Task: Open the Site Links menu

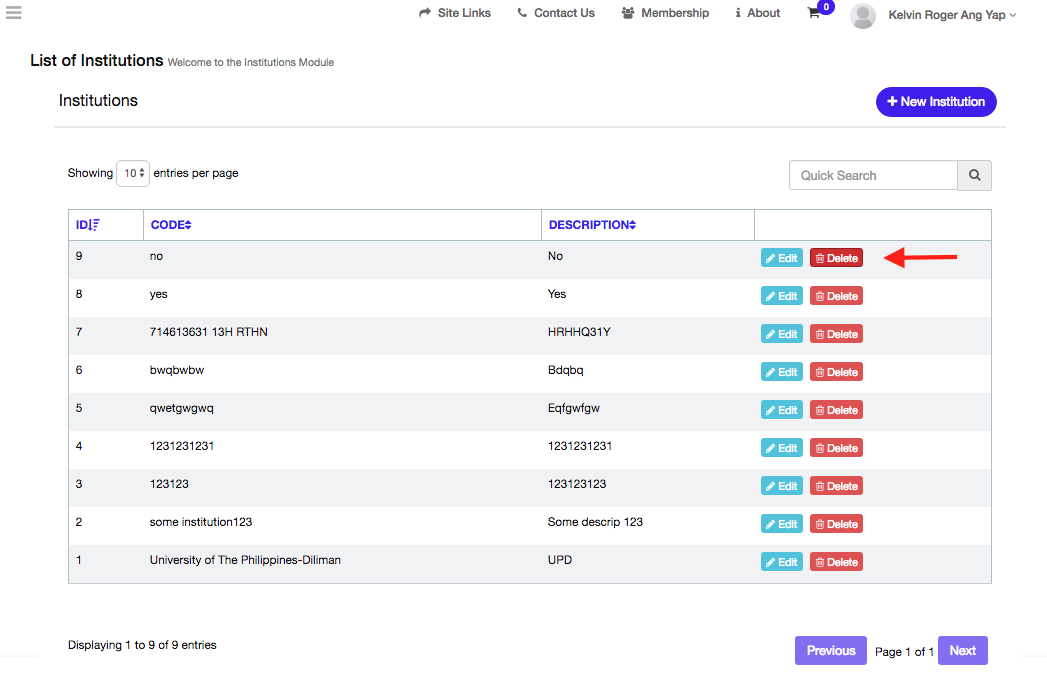Action: (x=455, y=13)
